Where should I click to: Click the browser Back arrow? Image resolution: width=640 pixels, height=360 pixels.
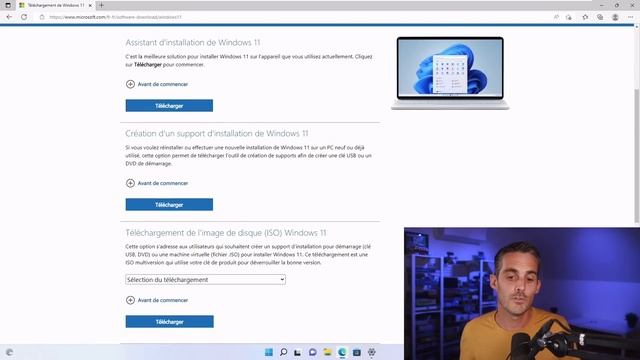pyautogui.click(x=9, y=17)
